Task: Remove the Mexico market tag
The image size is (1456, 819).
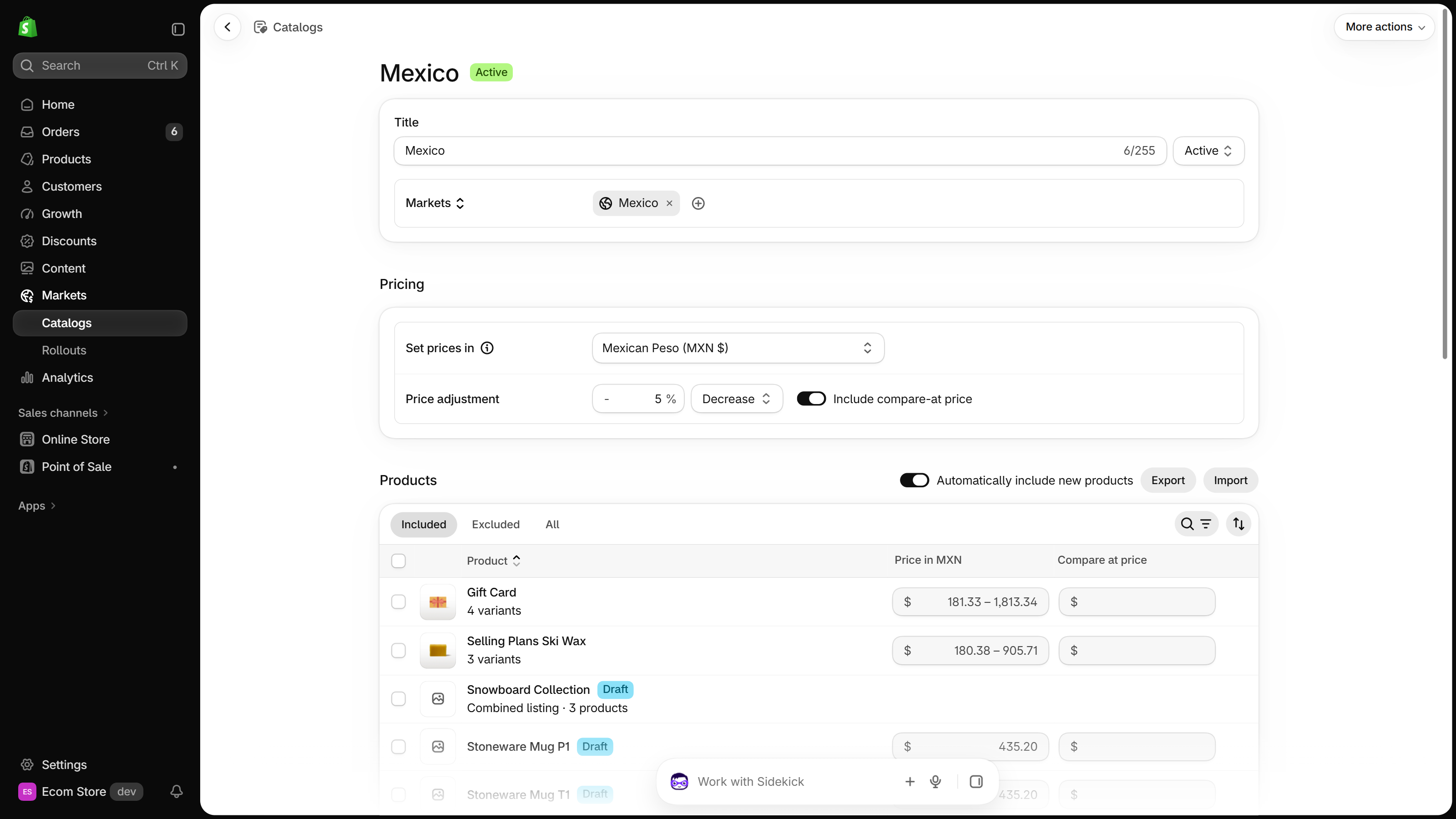Action: coord(669,203)
